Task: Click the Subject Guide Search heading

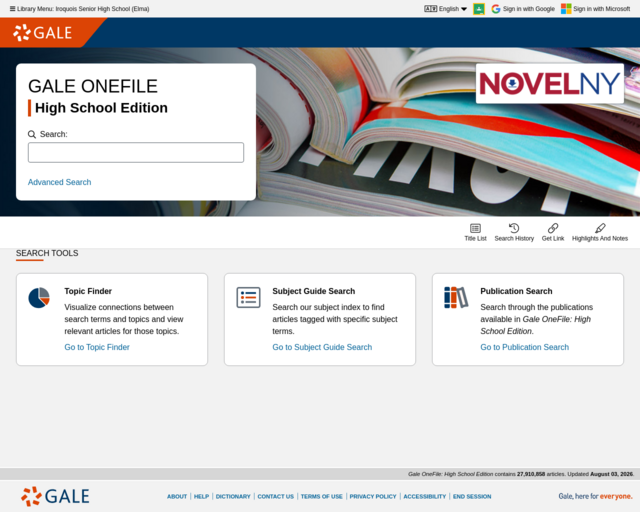Action: (313, 291)
